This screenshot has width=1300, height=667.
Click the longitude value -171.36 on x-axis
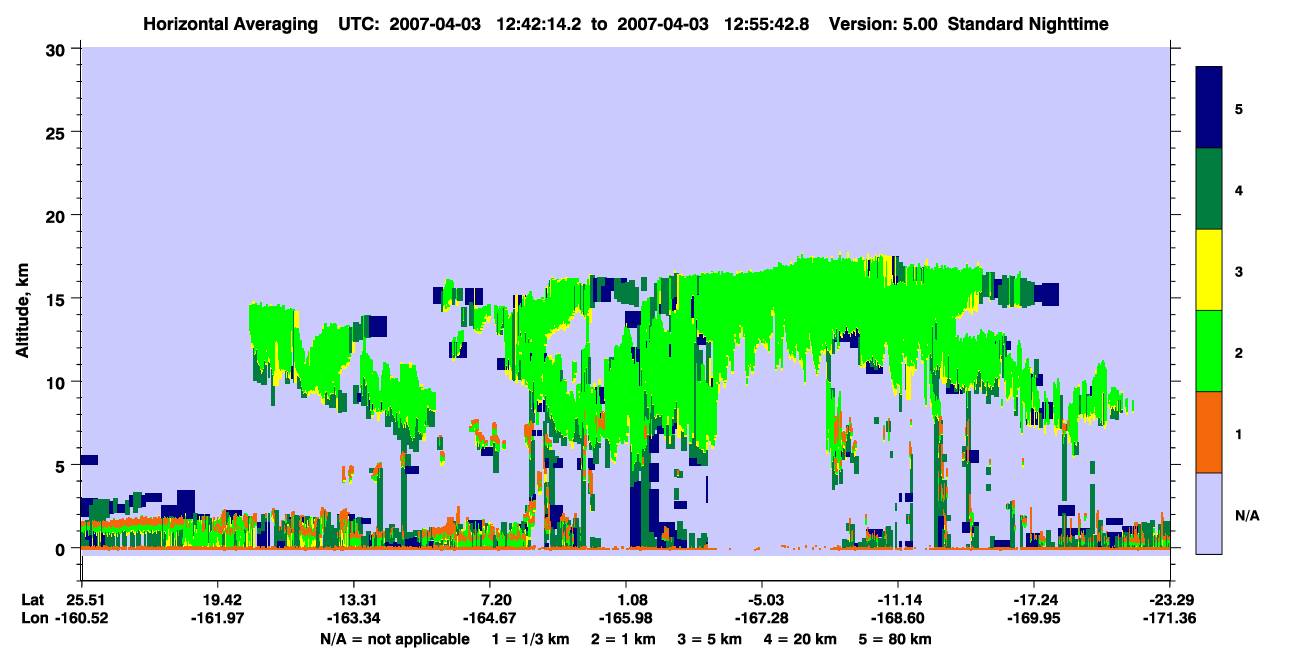(x=1170, y=619)
